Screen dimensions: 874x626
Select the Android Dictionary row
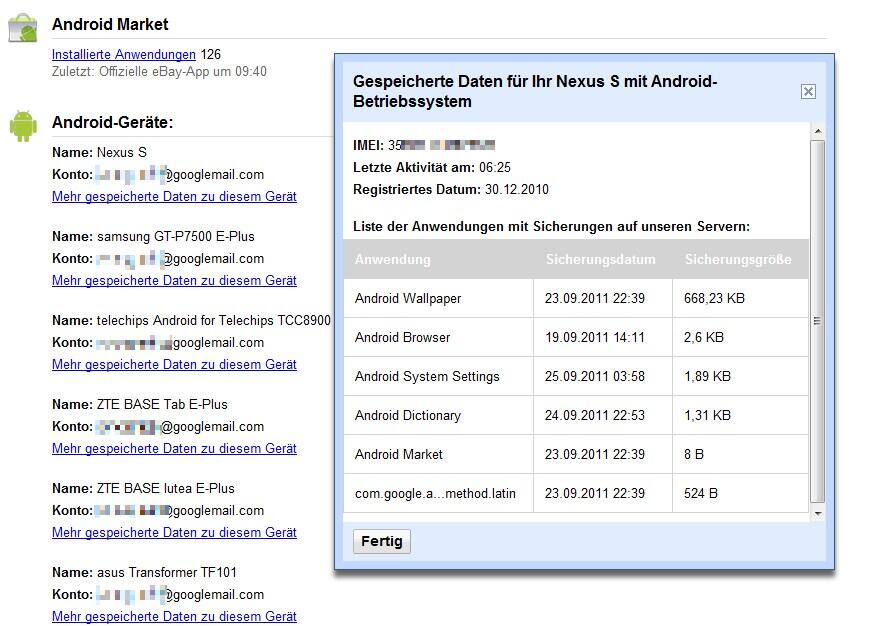576,415
